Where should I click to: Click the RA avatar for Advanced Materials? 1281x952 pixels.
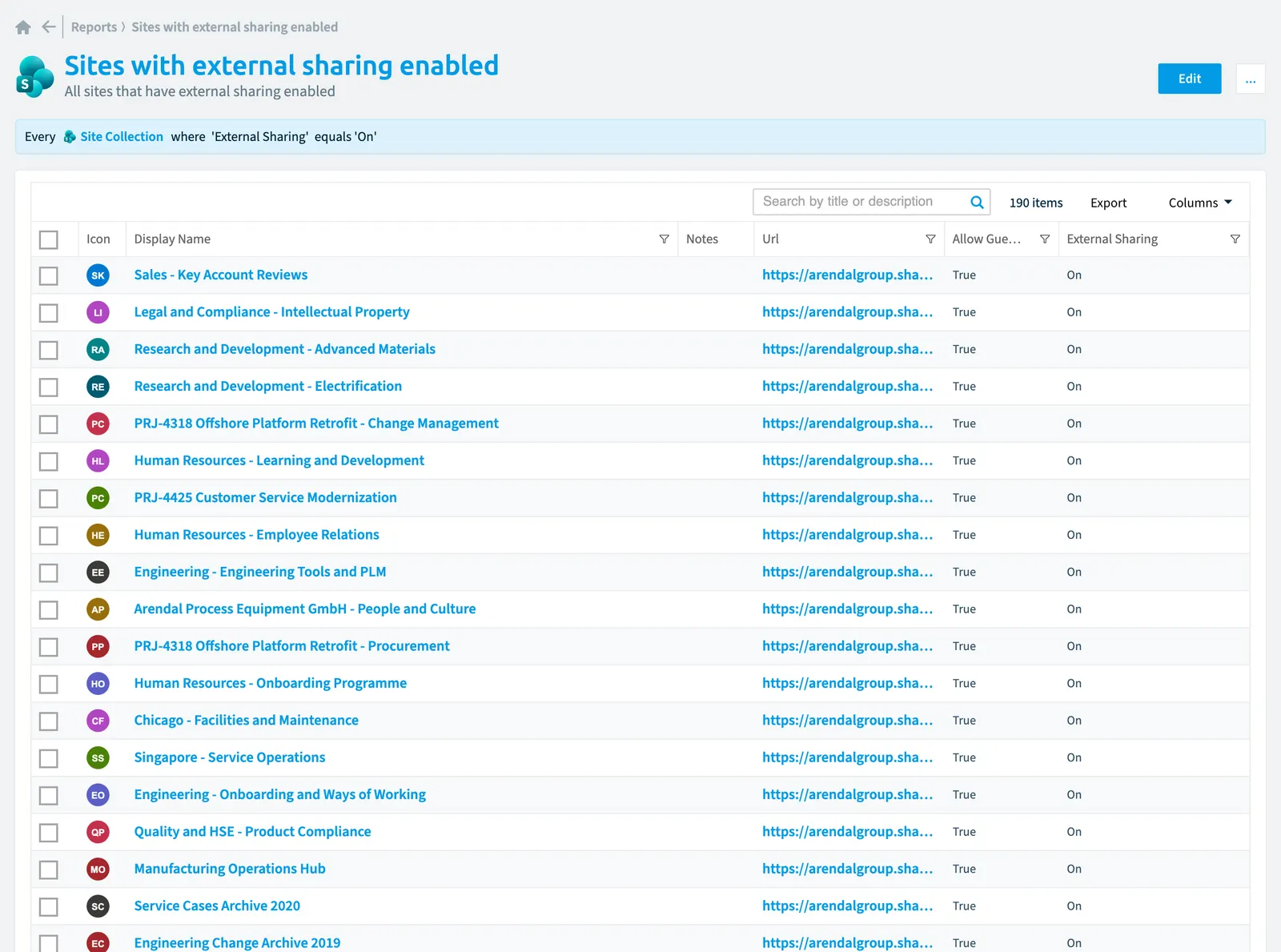[x=98, y=350]
